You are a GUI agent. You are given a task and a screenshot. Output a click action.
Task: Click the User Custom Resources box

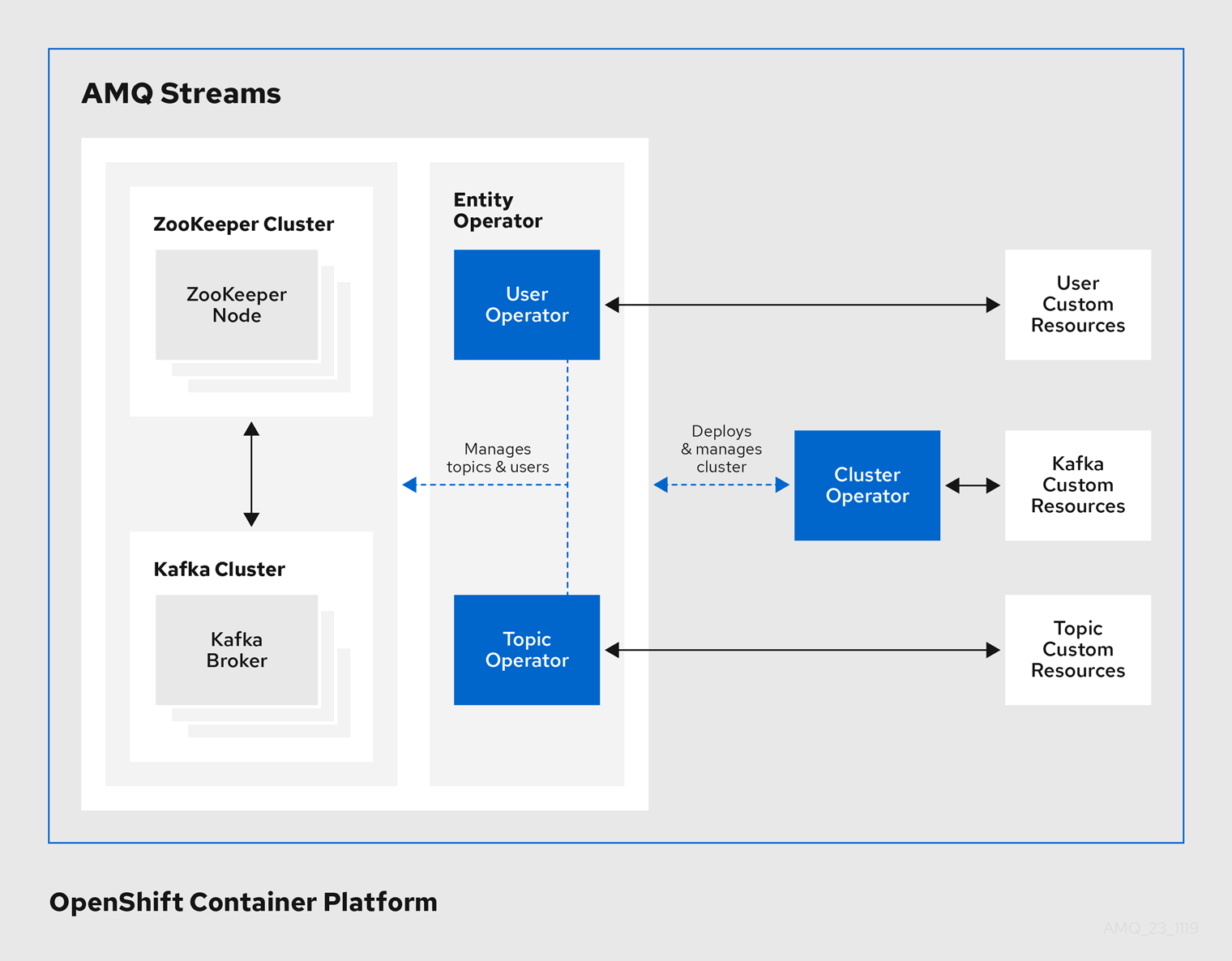(x=1077, y=305)
